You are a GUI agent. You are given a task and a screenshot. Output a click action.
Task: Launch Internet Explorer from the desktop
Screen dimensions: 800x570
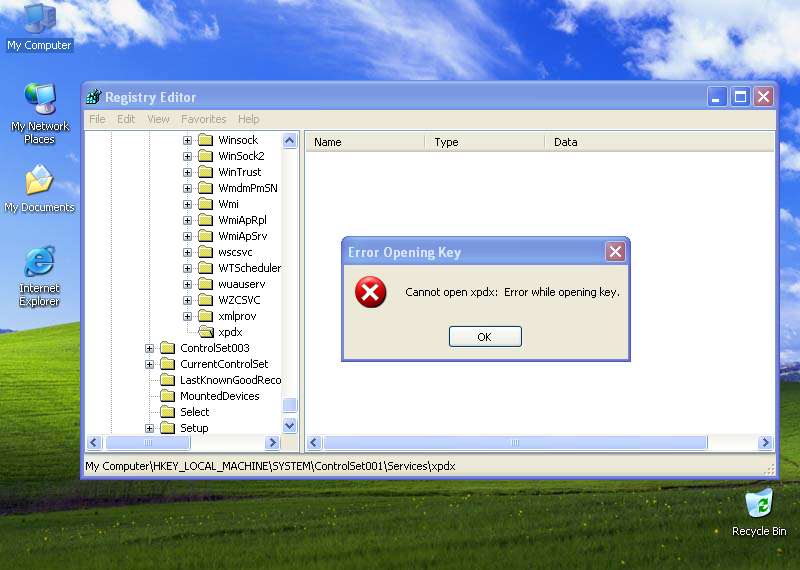39,276
